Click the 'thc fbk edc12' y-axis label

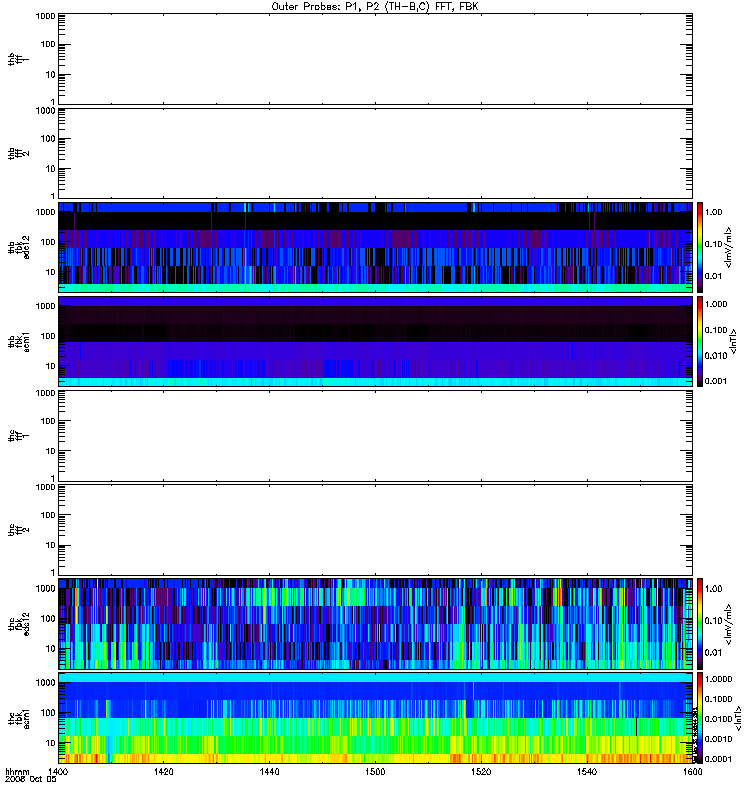19,624
